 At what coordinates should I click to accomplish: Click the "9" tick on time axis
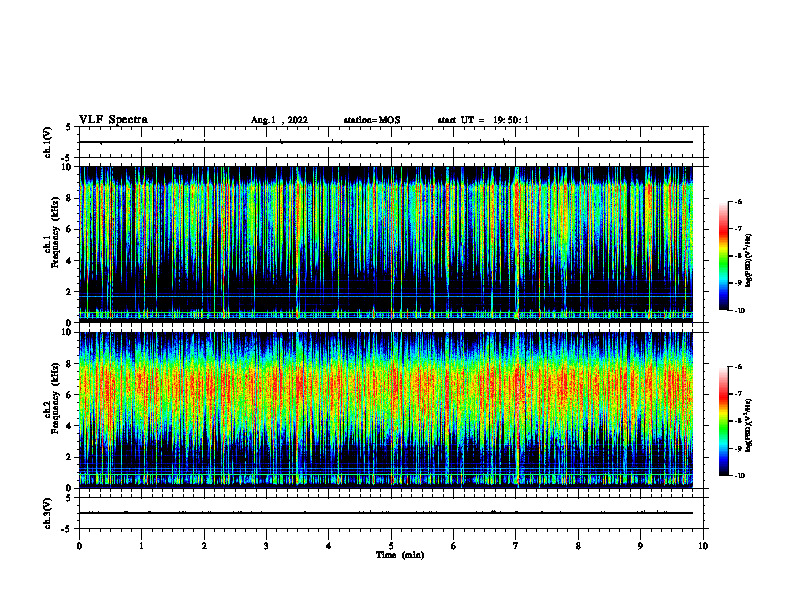coord(640,546)
